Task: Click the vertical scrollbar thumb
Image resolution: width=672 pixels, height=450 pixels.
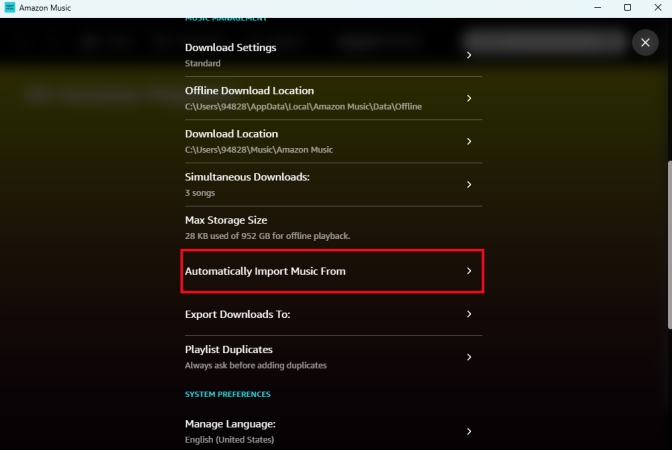Action: [x=669, y=245]
